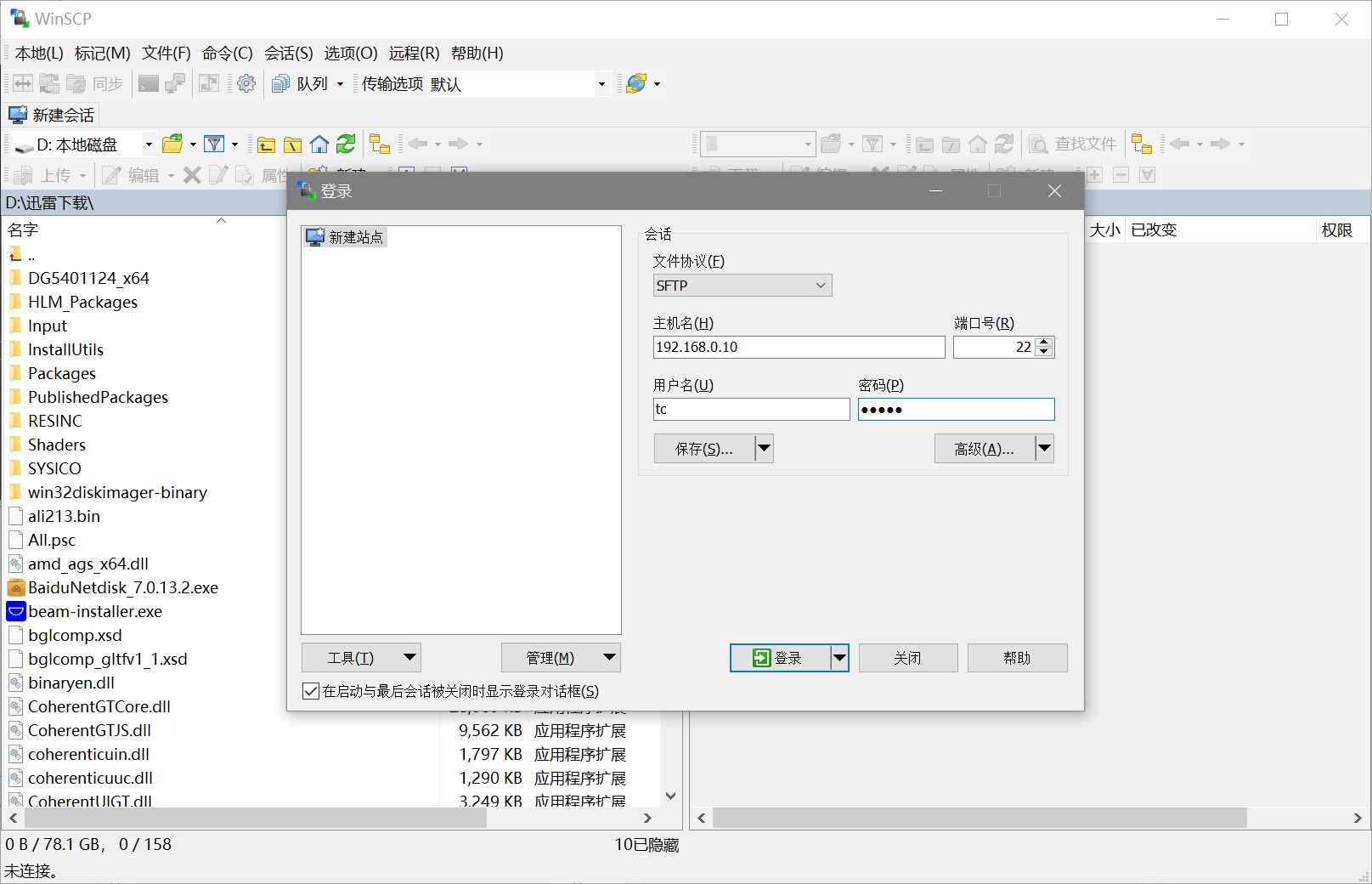
Task: Click the Save (保存) button
Action: [x=704, y=448]
